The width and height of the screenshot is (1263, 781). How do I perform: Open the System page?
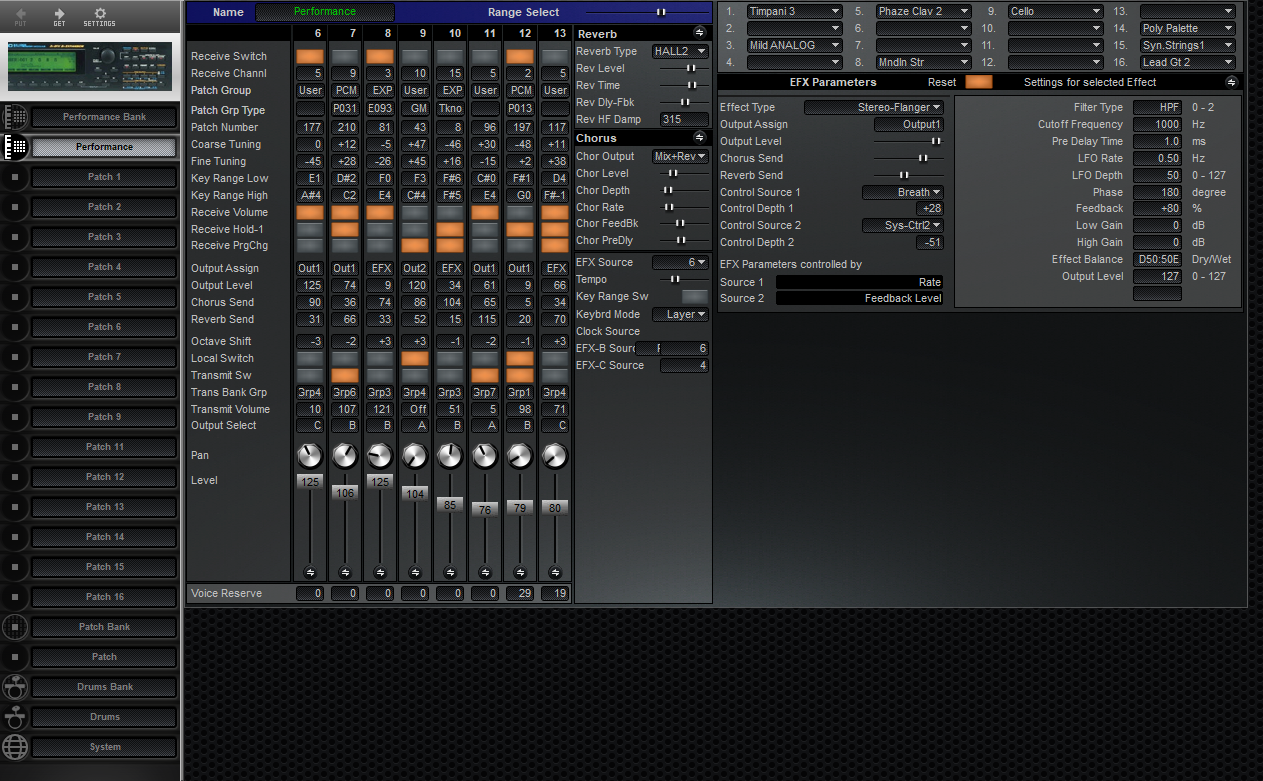pyautogui.click(x=105, y=747)
